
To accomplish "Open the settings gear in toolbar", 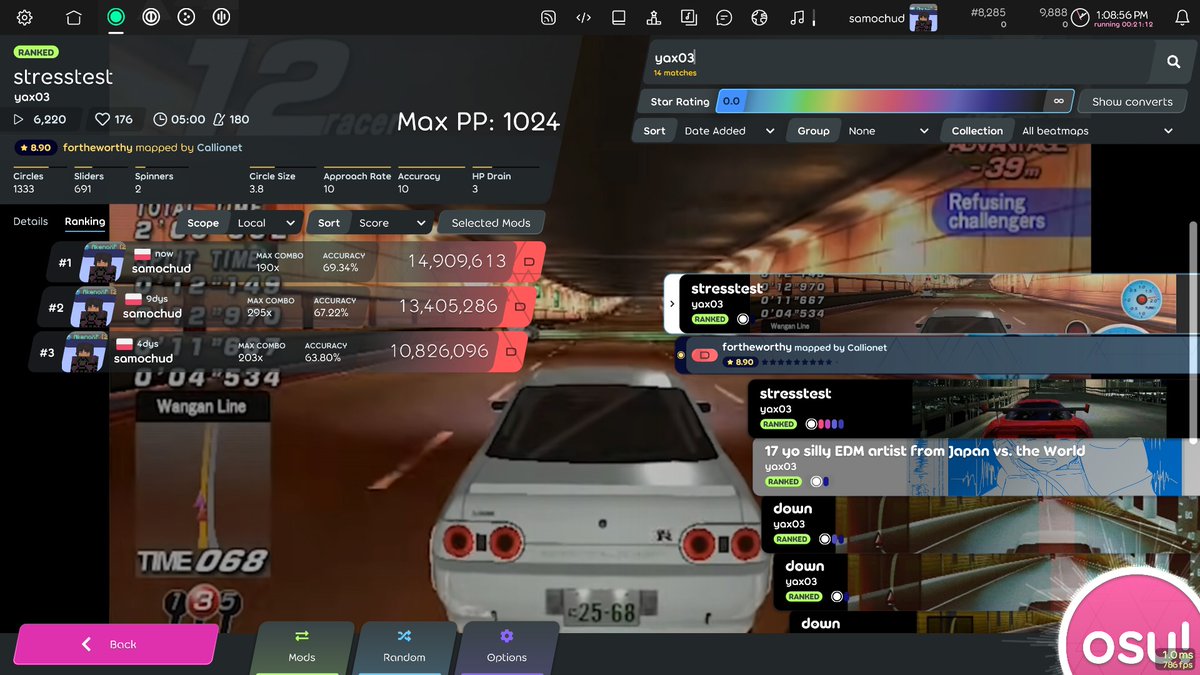I will 24,17.
